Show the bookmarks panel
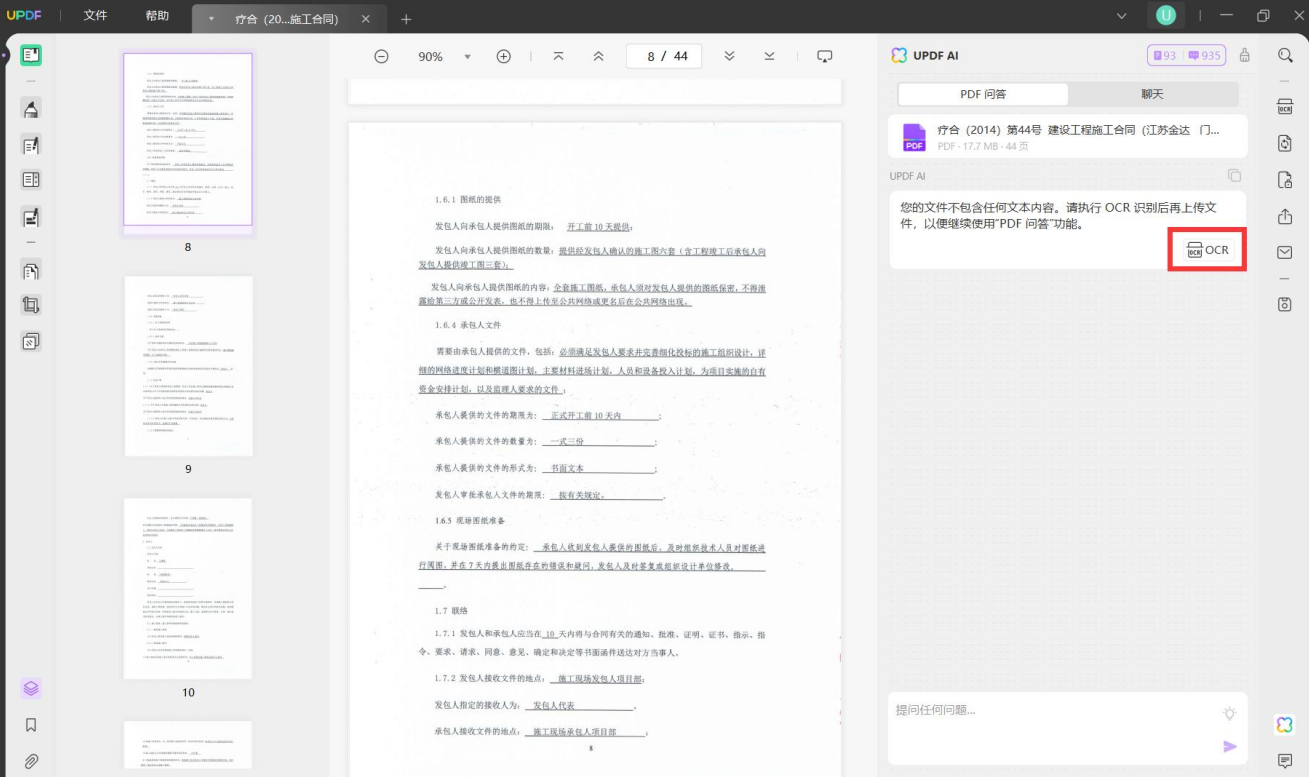Viewport: 1309px width, 777px height. click(x=31, y=725)
